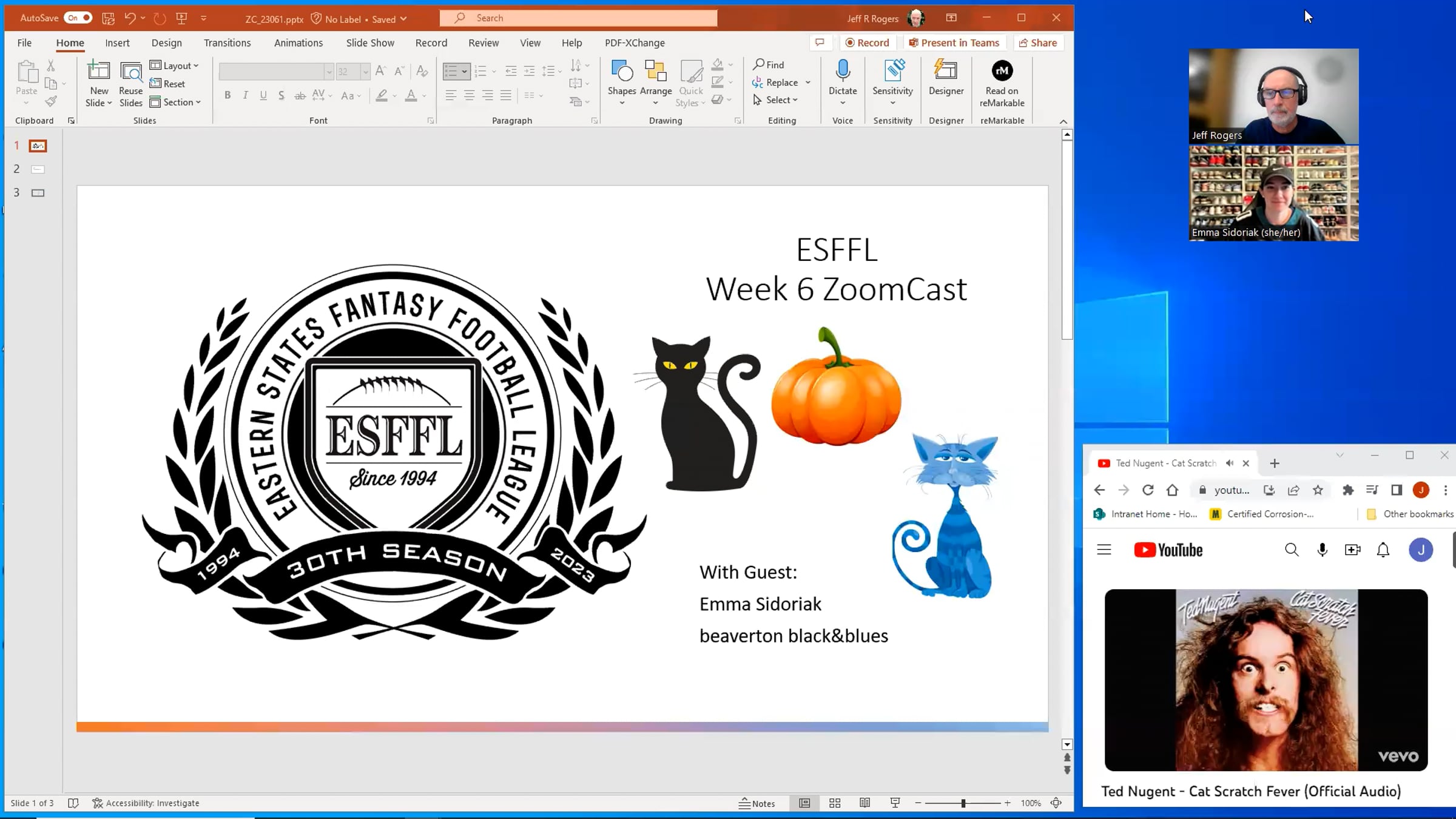Click Fit slide to window icon
Screen dimensions: 1456x819
pos(1056,803)
